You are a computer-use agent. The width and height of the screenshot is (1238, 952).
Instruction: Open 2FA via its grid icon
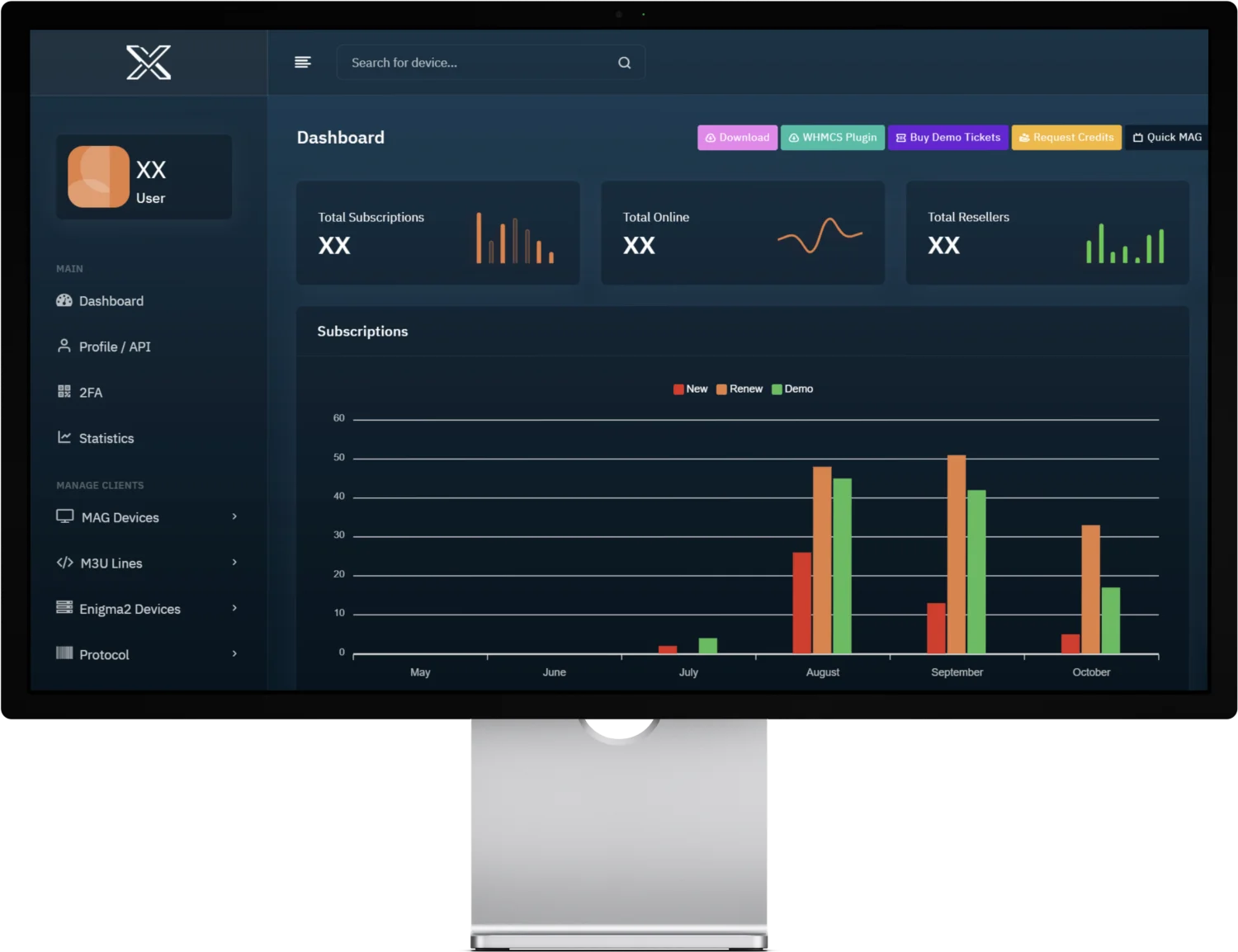(64, 392)
